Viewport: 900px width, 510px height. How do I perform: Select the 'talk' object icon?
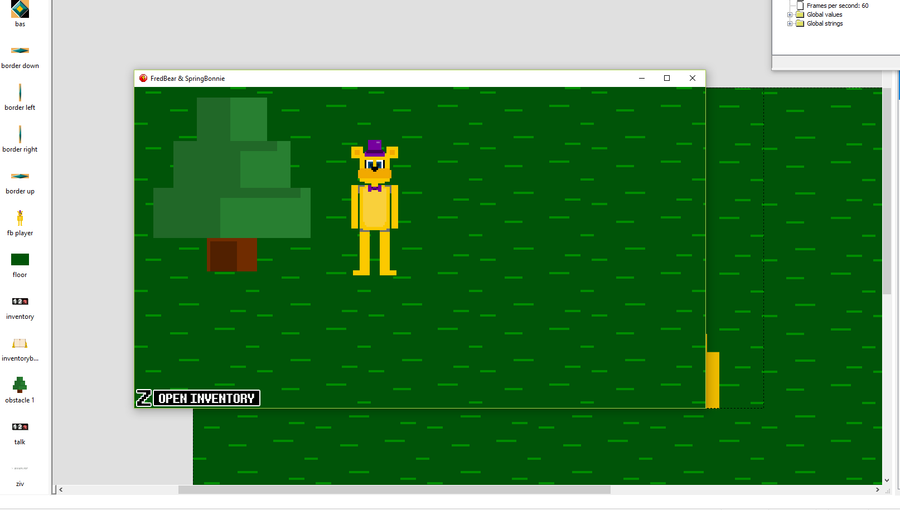(20, 427)
